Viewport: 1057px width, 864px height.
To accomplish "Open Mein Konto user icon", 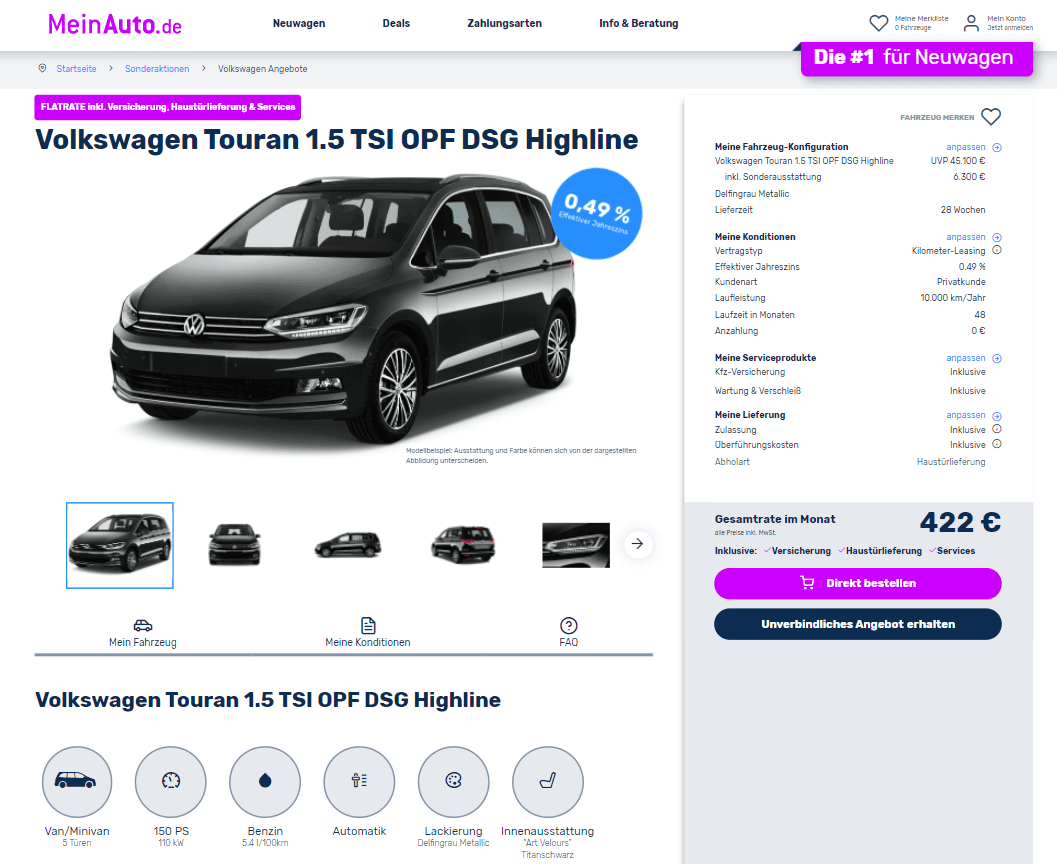I will tap(971, 24).
